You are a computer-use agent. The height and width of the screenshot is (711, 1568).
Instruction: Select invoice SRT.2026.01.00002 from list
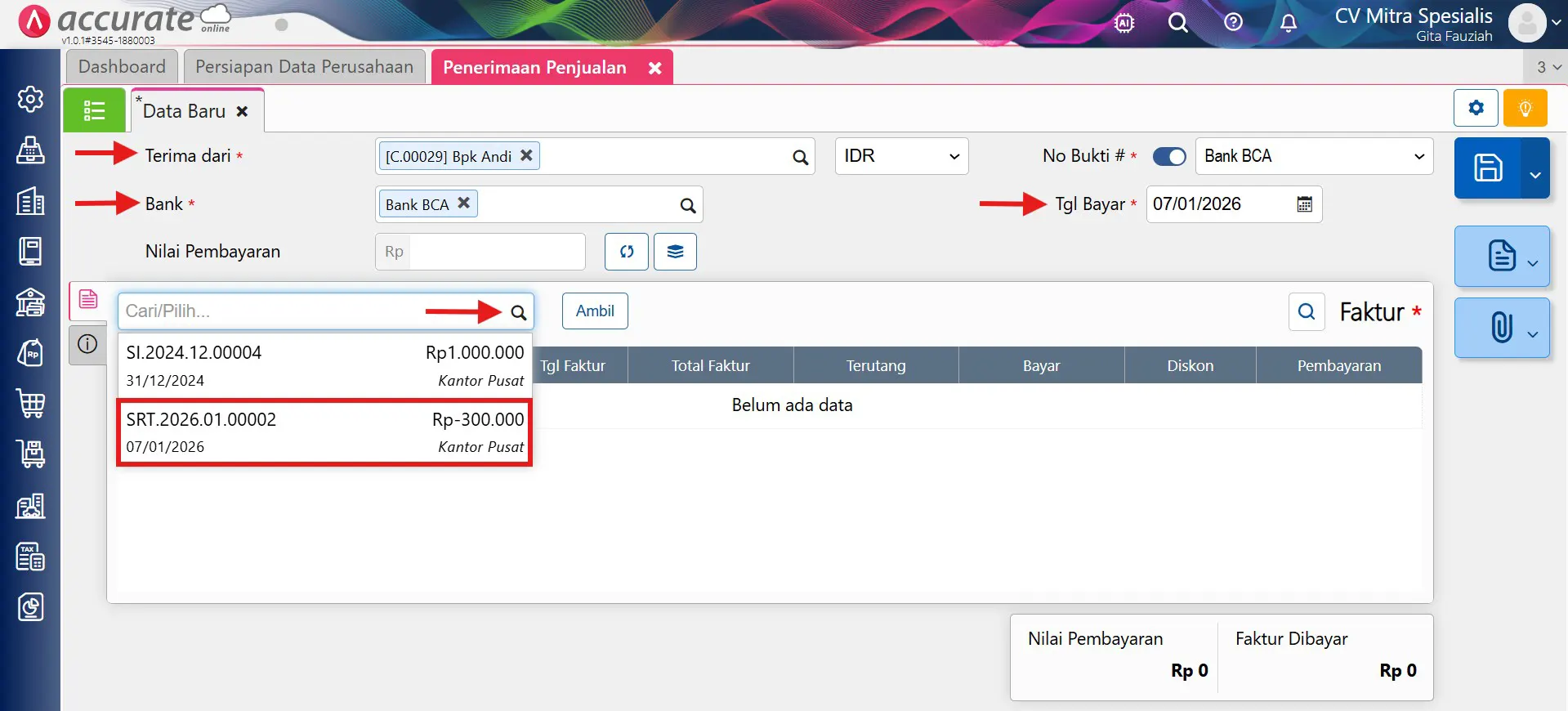coord(324,432)
